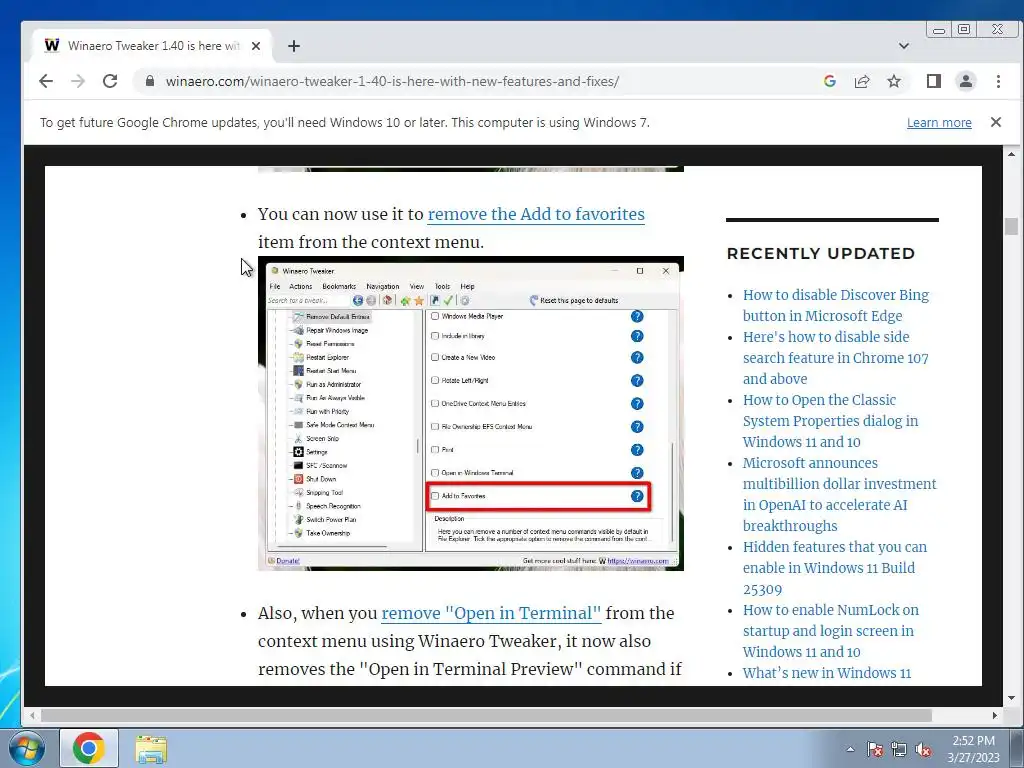The image size is (1024, 768).
Task: Open the tab search dropdown chevron
Action: coord(904,46)
